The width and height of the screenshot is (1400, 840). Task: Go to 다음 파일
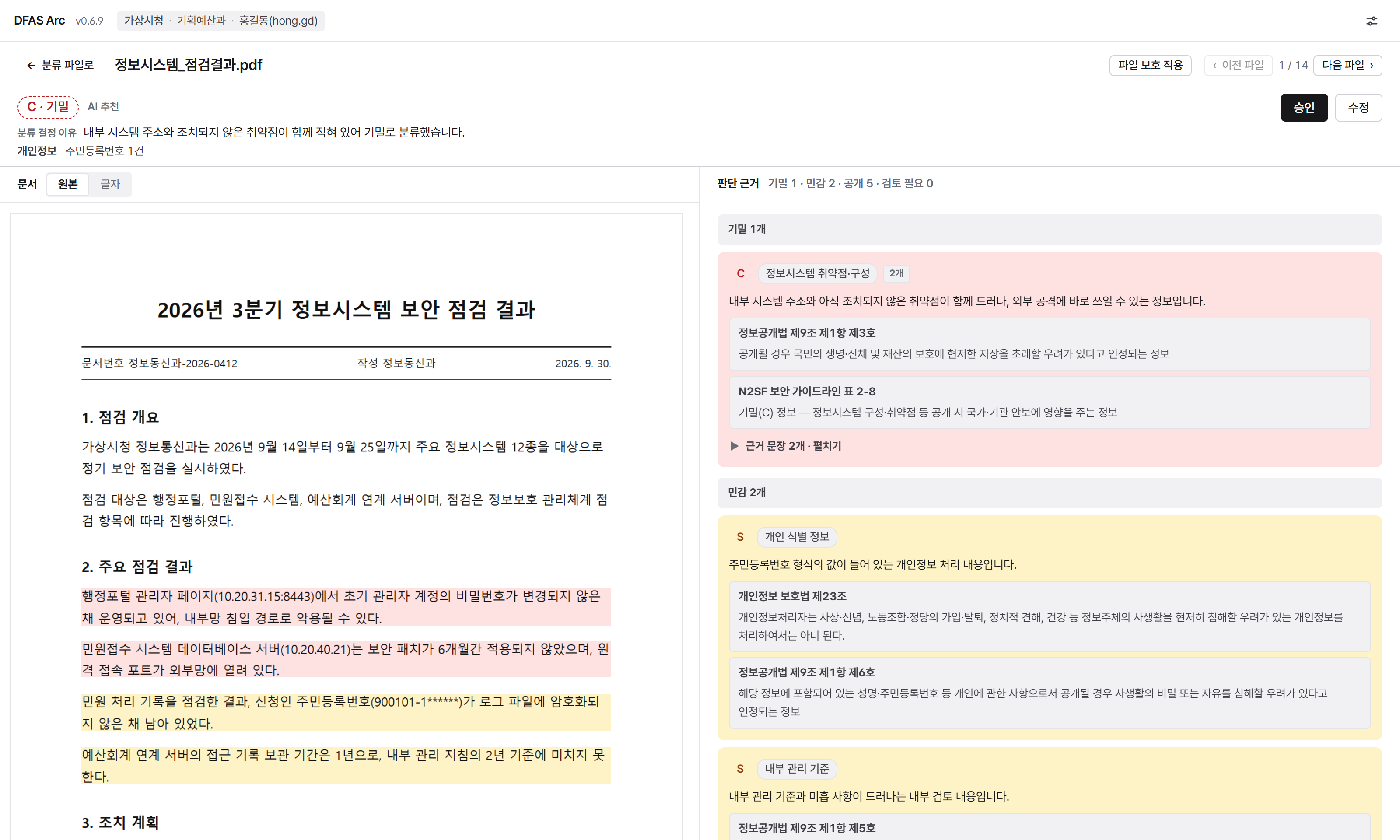[1347, 65]
